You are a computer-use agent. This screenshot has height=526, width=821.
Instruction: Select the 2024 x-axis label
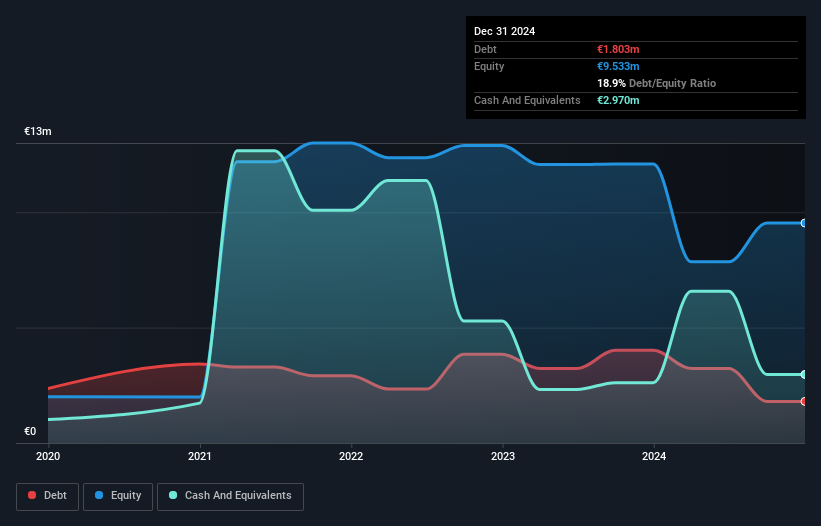coord(654,456)
